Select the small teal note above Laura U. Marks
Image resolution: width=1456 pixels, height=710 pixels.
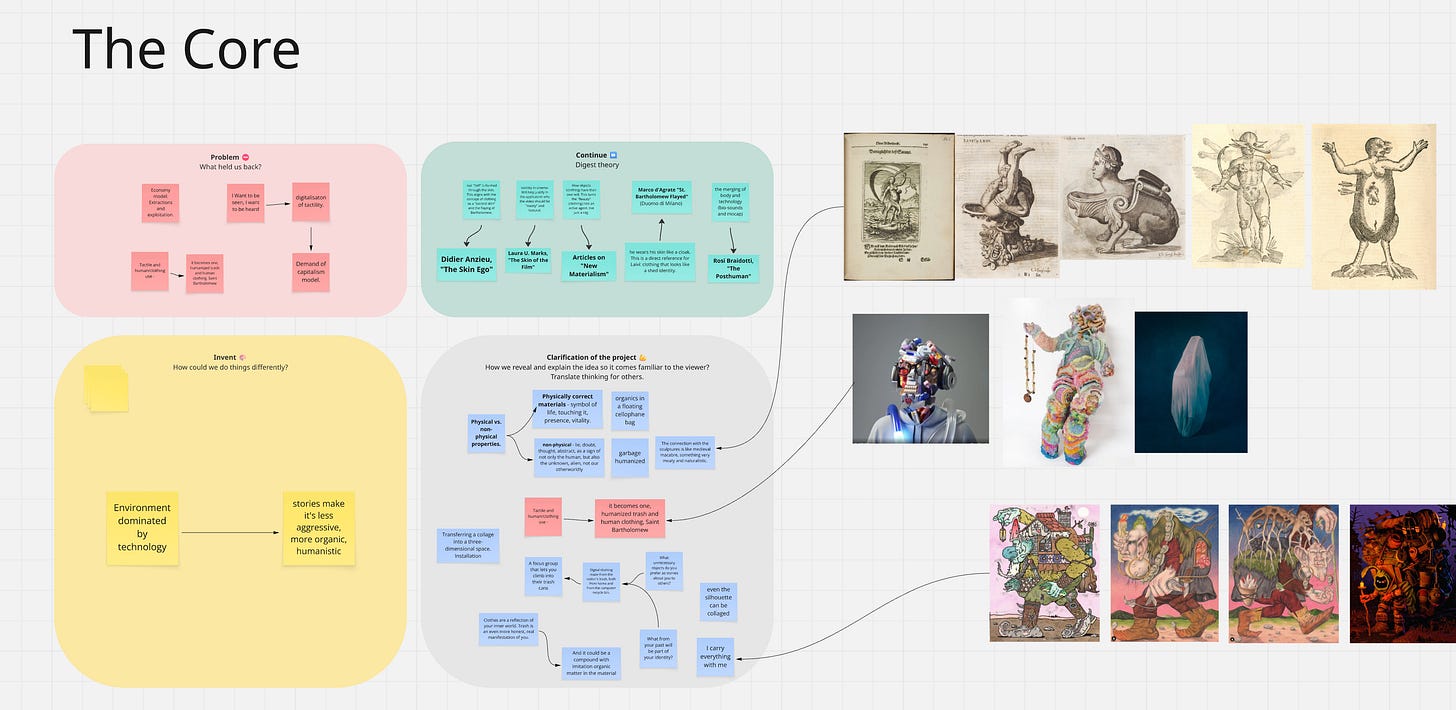(533, 200)
